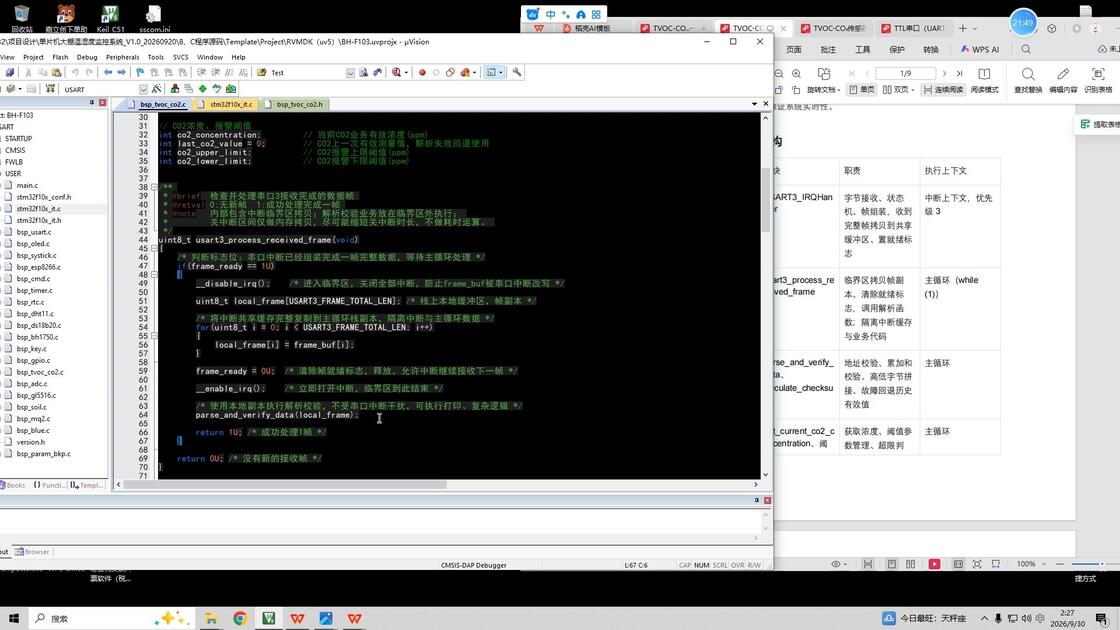Click the Edit Content pencil in WPS
1120x630 pixels.
click(1063, 81)
